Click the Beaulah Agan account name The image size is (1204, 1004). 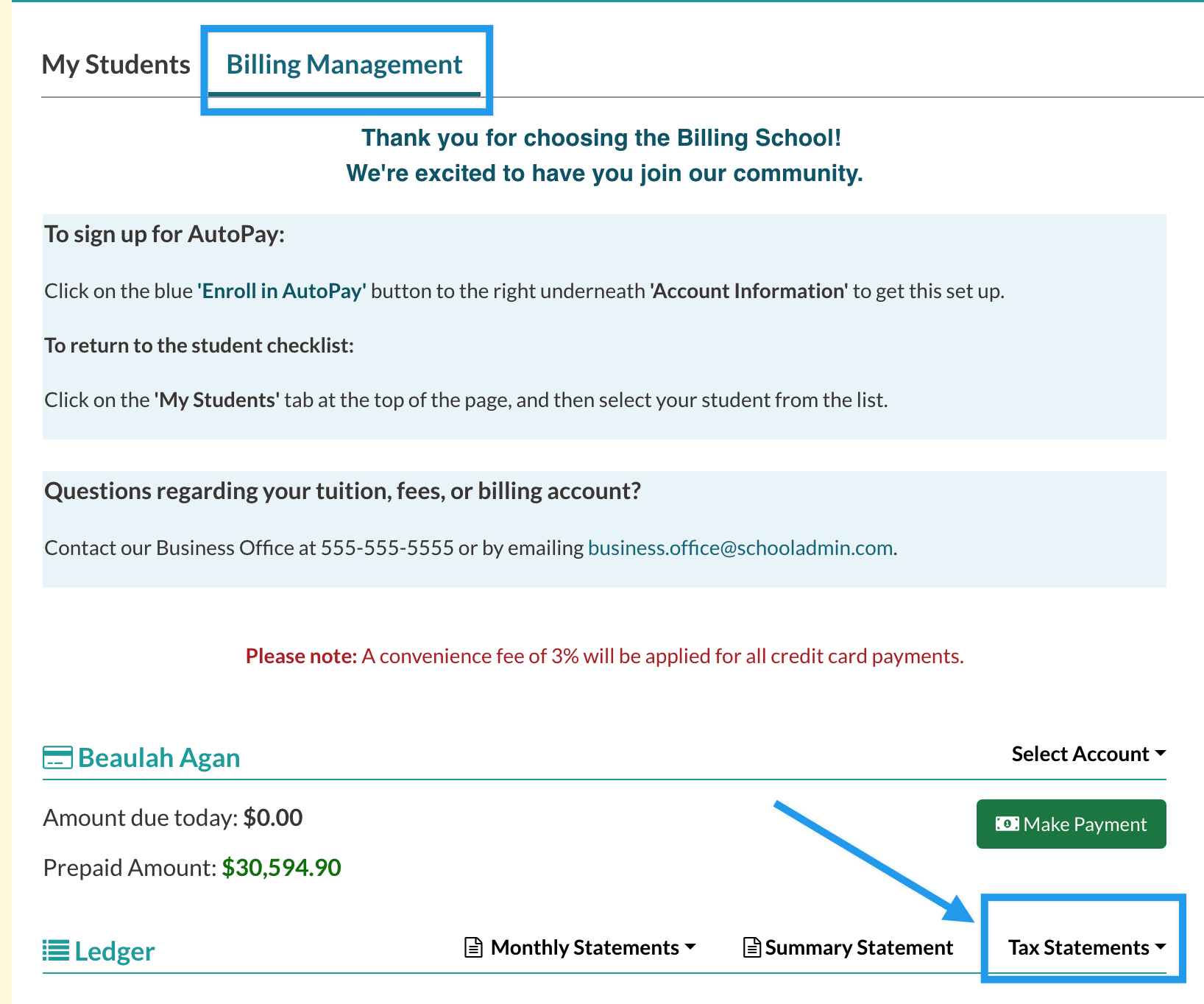[159, 757]
